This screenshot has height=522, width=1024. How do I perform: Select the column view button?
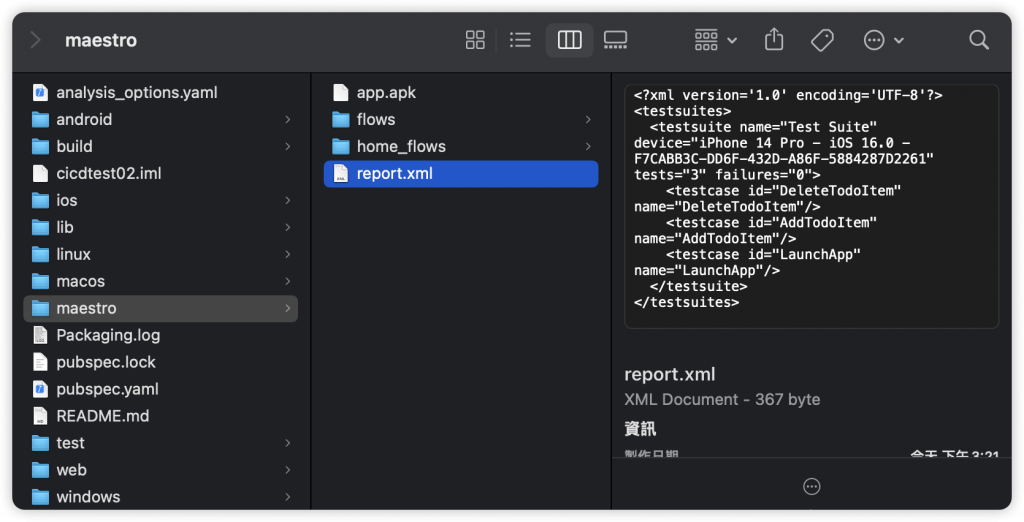tap(569, 40)
